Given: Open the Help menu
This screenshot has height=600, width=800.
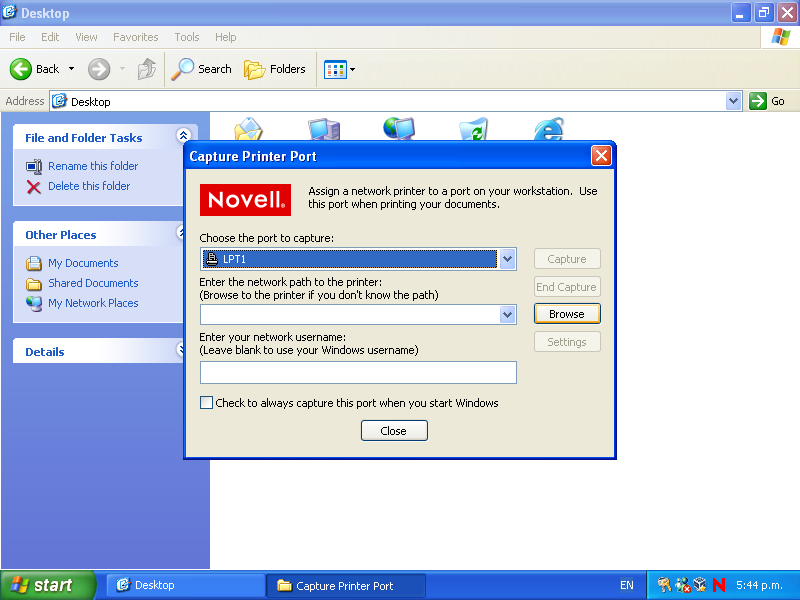Looking at the screenshot, I should 226,37.
